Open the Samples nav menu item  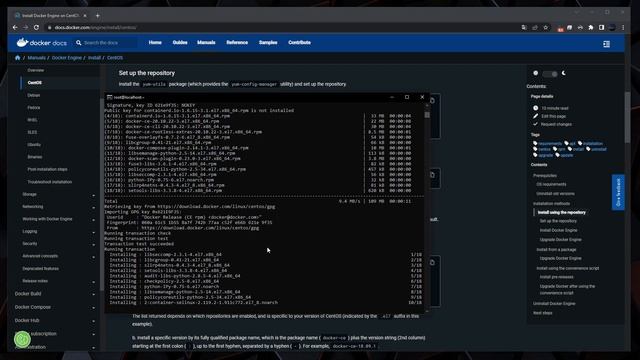[268, 42]
